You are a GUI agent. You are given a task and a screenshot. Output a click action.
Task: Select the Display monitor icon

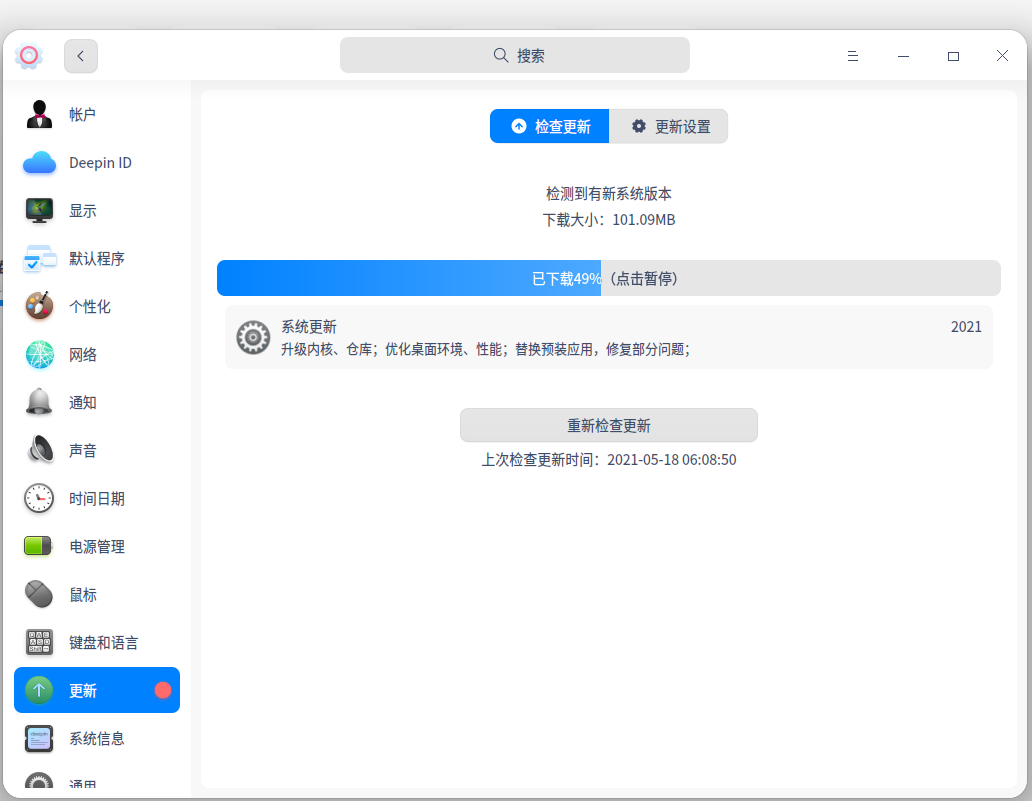[x=39, y=211]
